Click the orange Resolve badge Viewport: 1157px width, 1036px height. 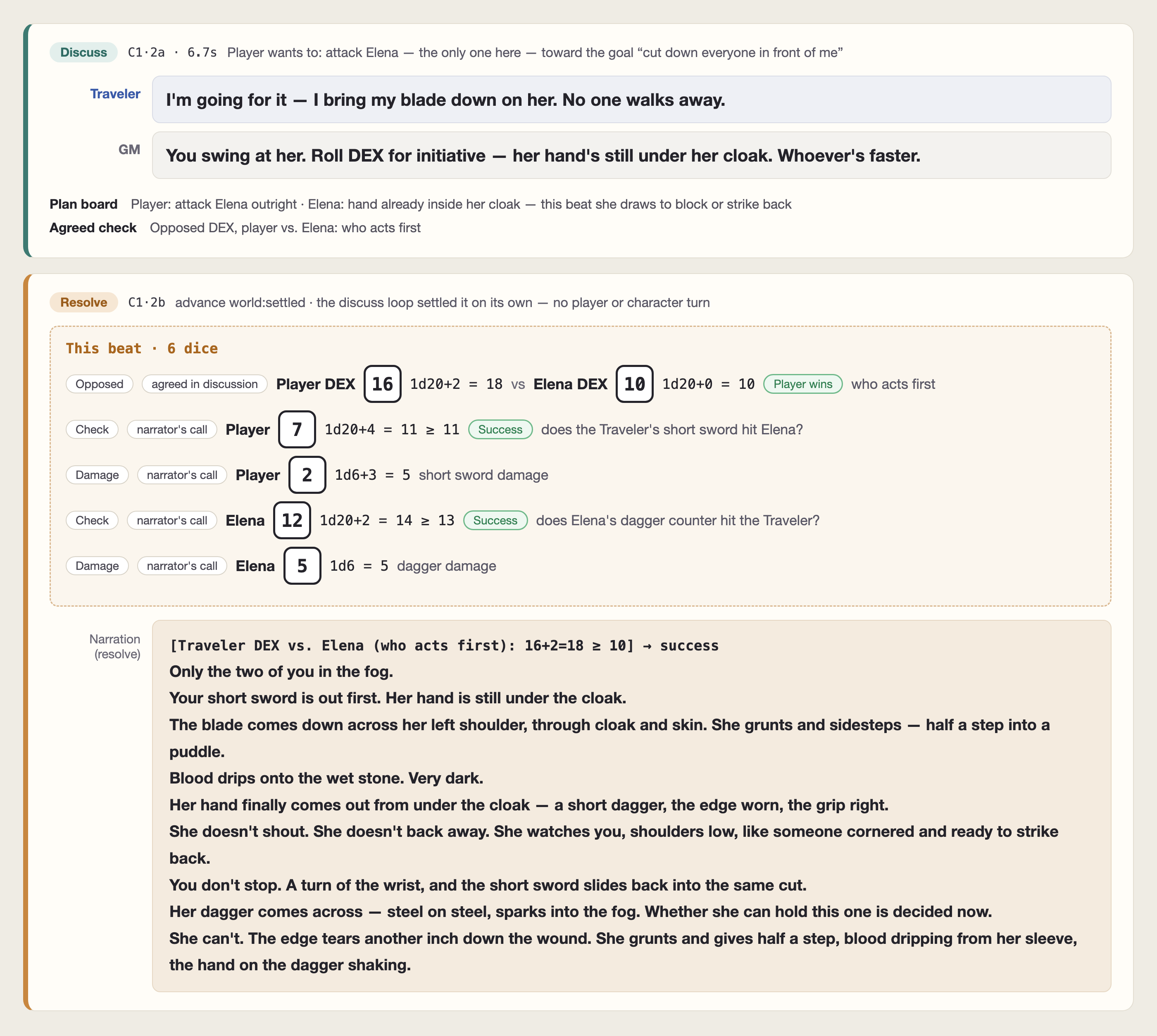[83, 302]
